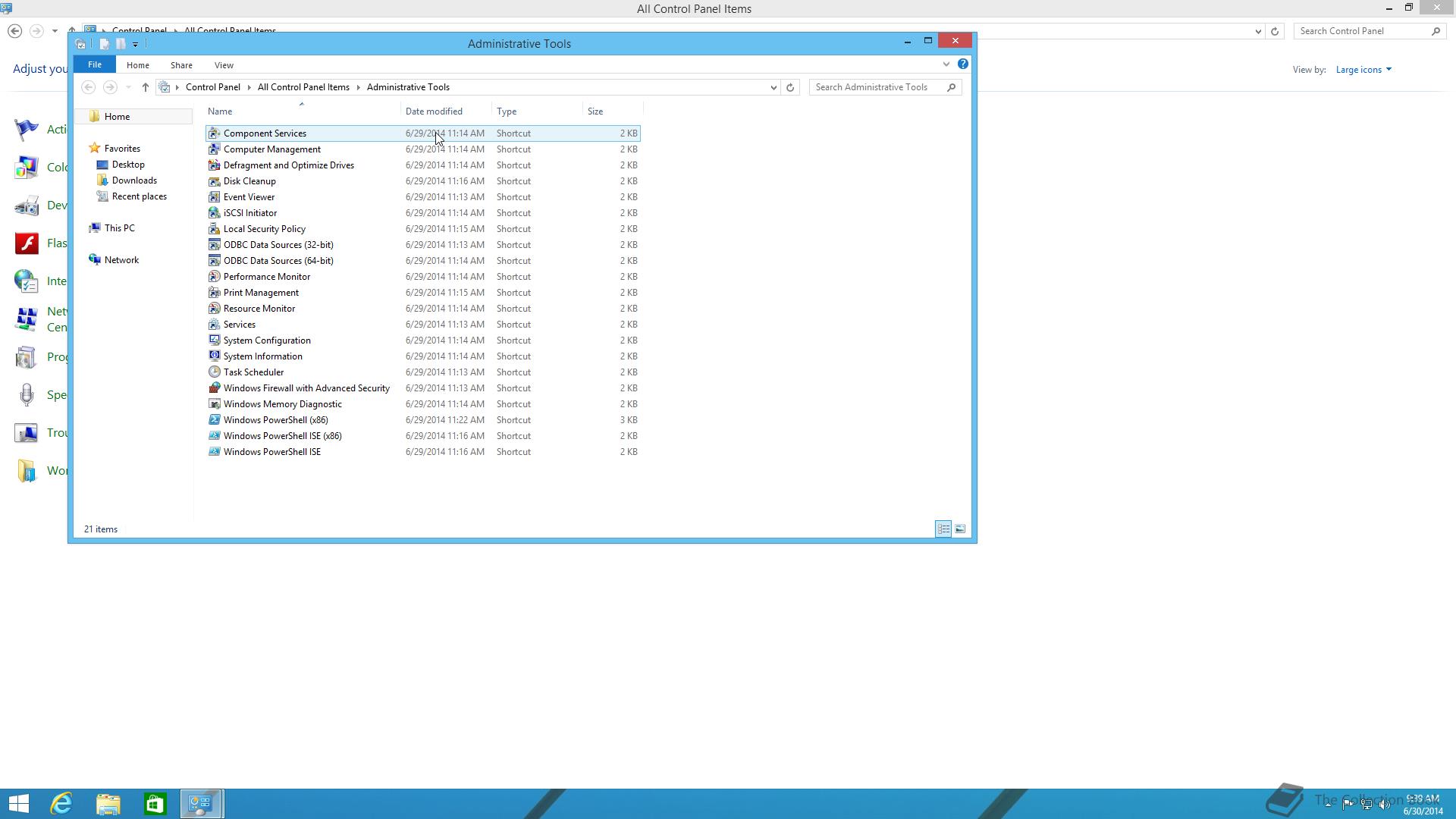Select the iSCSI Initiator icon

(214, 213)
